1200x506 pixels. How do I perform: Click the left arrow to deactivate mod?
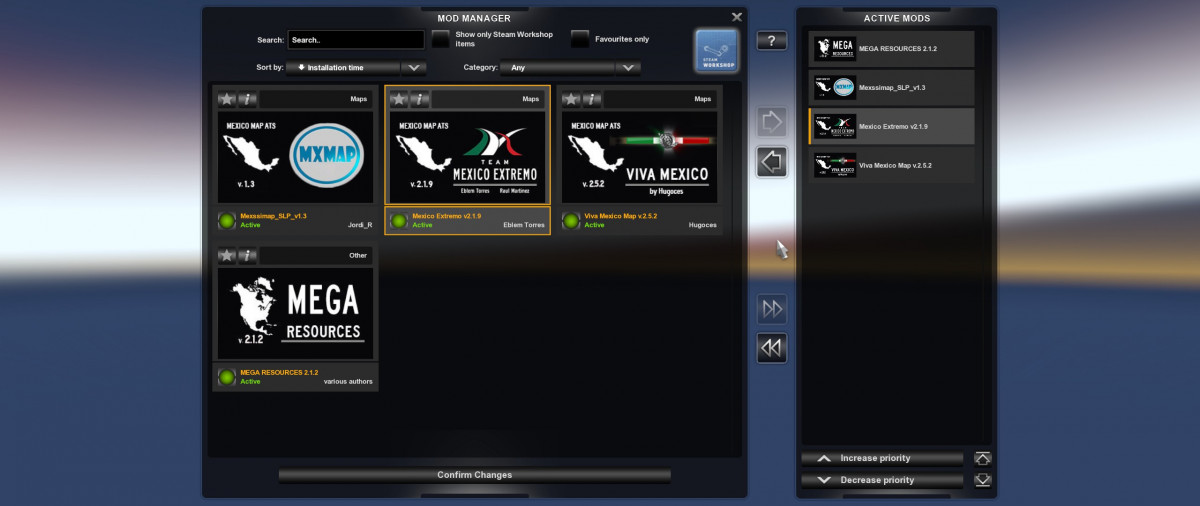[771, 161]
